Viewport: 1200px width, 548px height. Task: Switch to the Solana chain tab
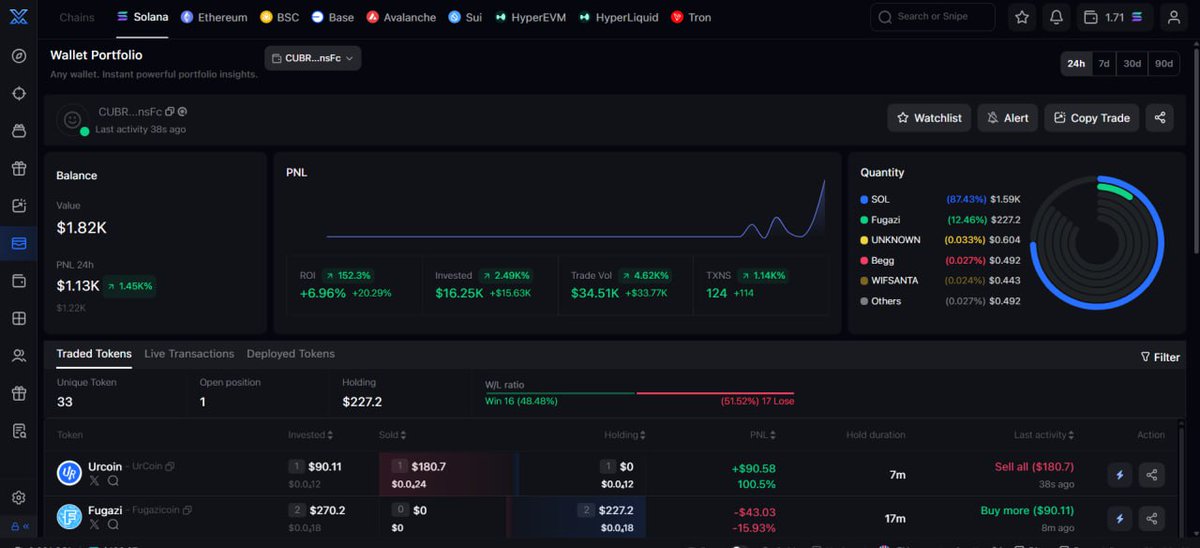coord(142,17)
